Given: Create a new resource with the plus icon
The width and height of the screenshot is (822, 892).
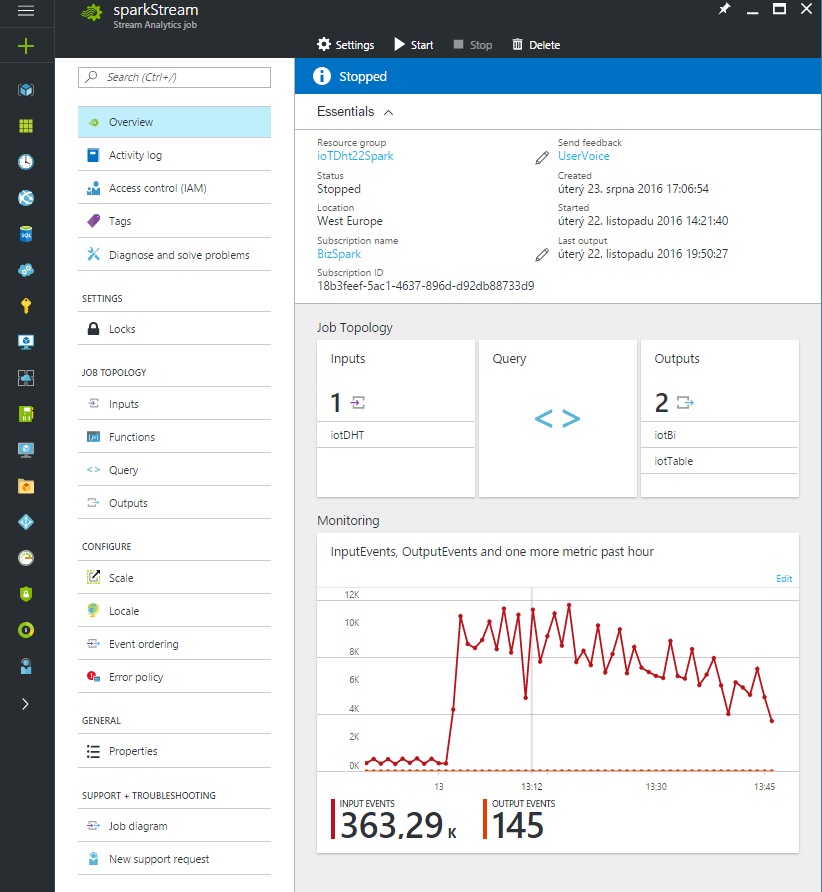Looking at the screenshot, I should click(27, 45).
